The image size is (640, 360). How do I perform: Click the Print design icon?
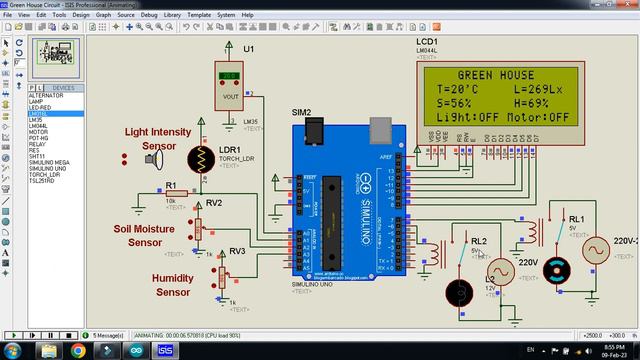coord(65,27)
